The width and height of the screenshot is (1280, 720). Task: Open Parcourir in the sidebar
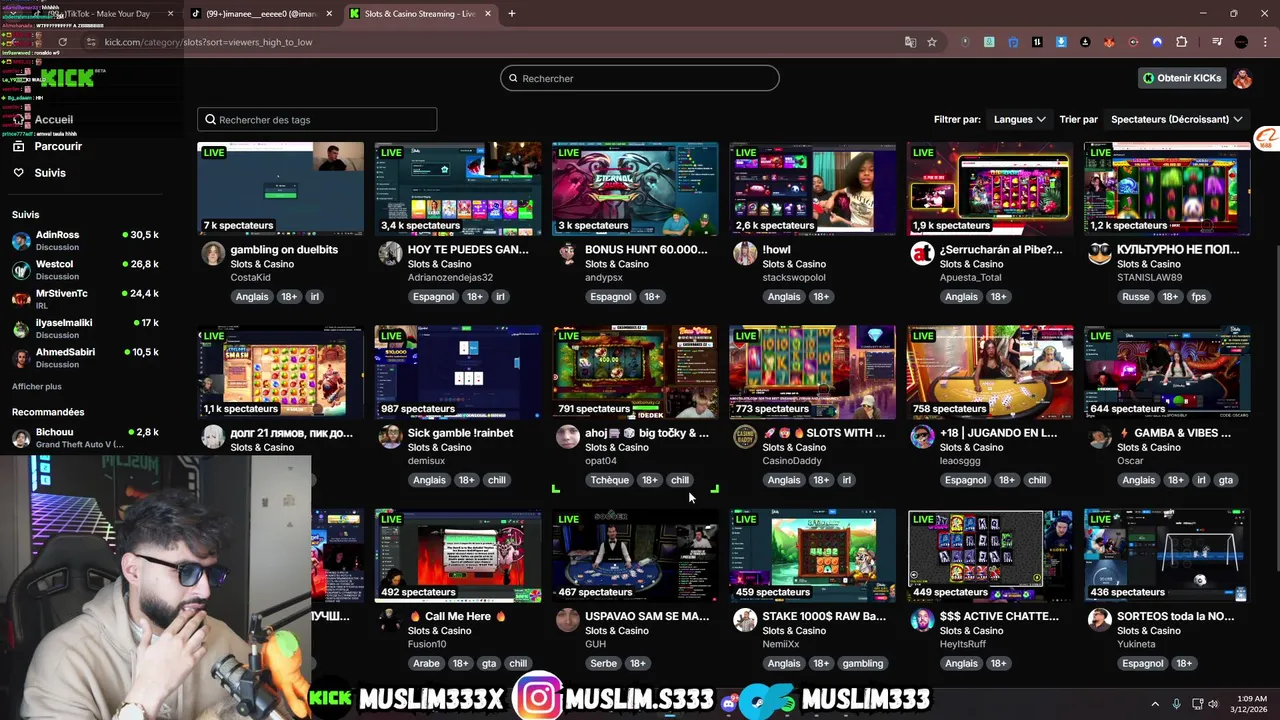58,146
